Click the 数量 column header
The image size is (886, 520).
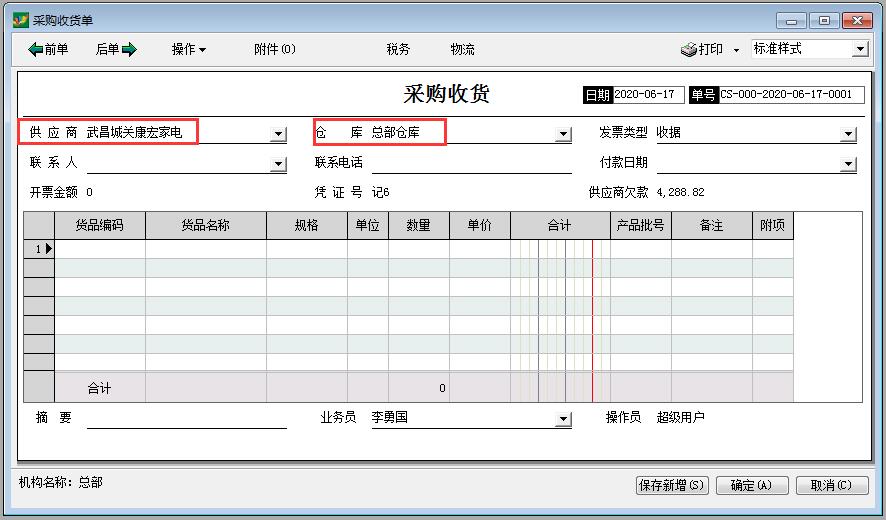(x=419, y=226)
